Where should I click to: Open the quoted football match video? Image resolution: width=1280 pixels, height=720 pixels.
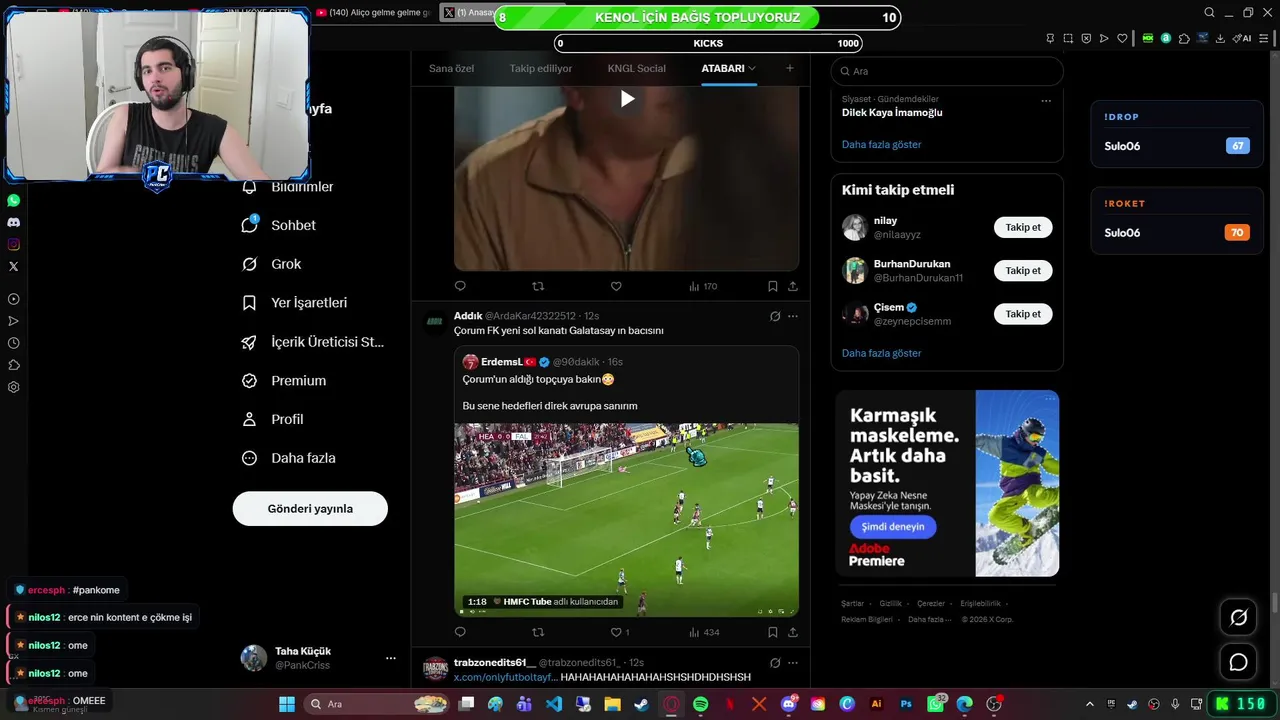tap(627, 520)
